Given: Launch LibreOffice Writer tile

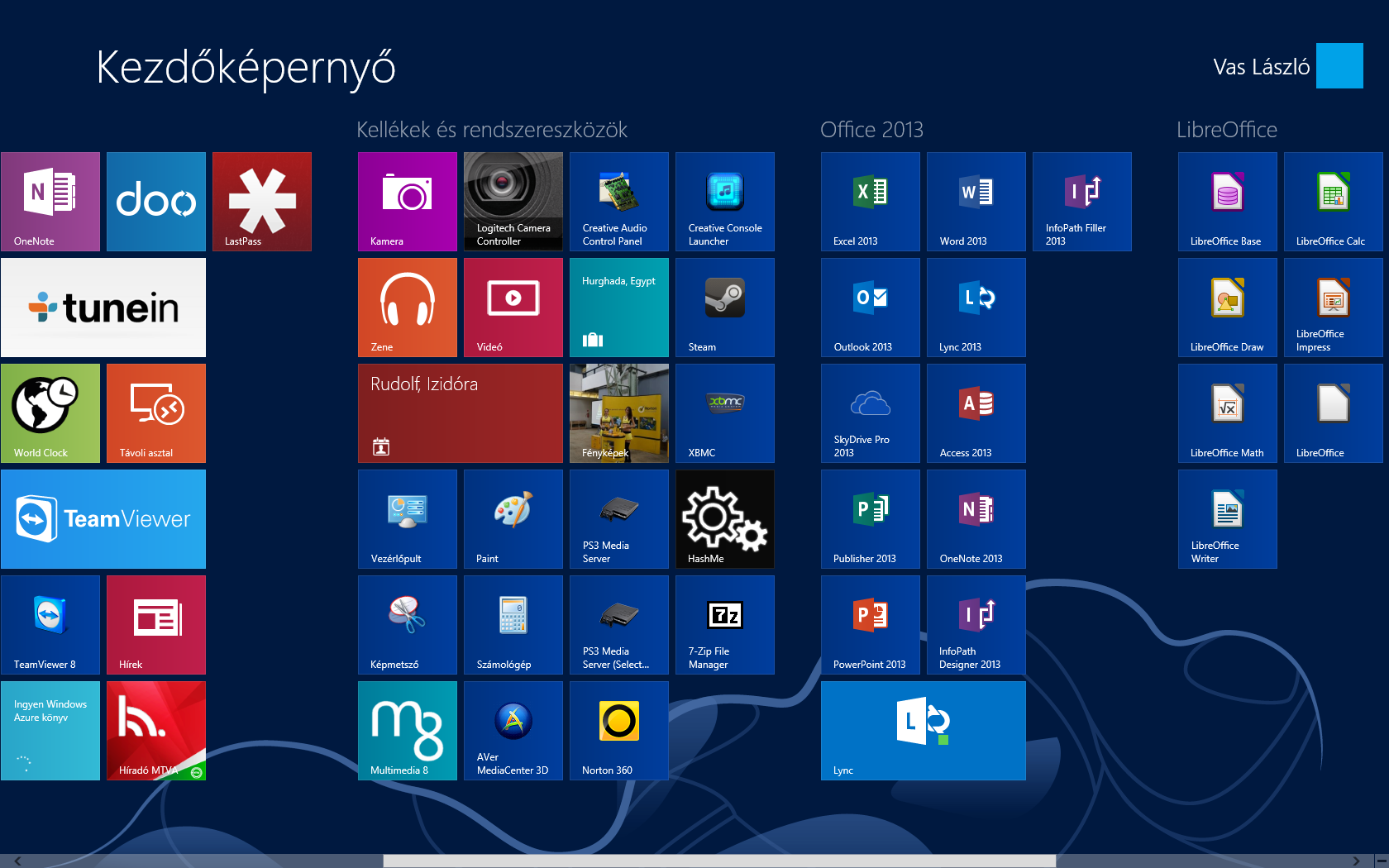Looking at the screenshot, I should tap(1228, 519).
